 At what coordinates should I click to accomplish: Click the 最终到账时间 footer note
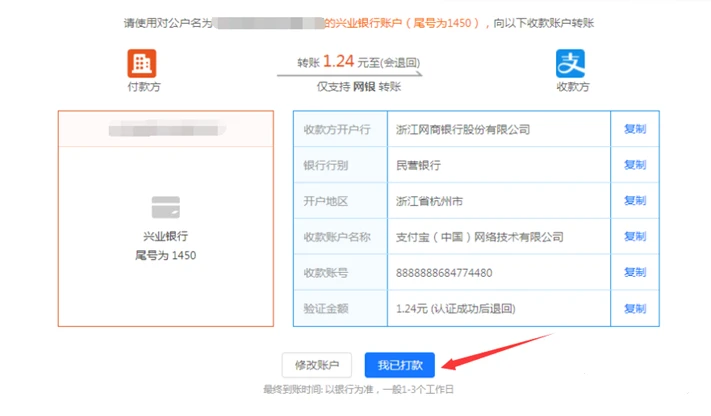click(x=358, y=389)
